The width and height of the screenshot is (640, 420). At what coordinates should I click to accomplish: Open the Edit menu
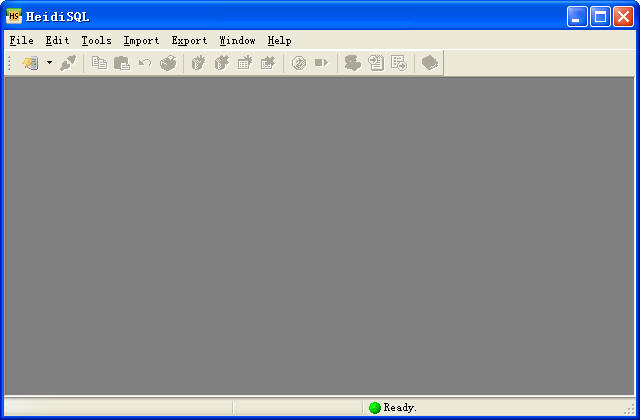[57, 41]
